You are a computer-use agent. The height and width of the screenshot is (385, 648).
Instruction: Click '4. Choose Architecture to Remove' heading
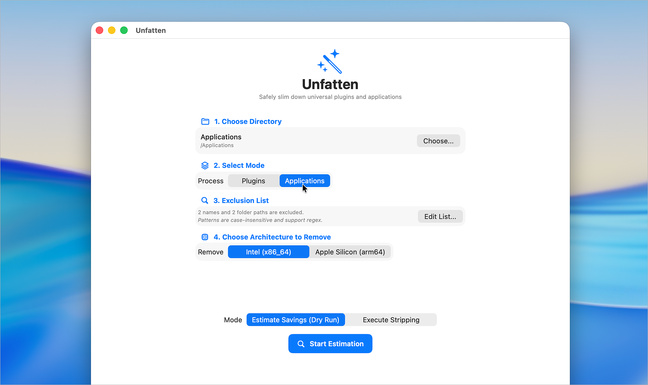click(272, 237)
